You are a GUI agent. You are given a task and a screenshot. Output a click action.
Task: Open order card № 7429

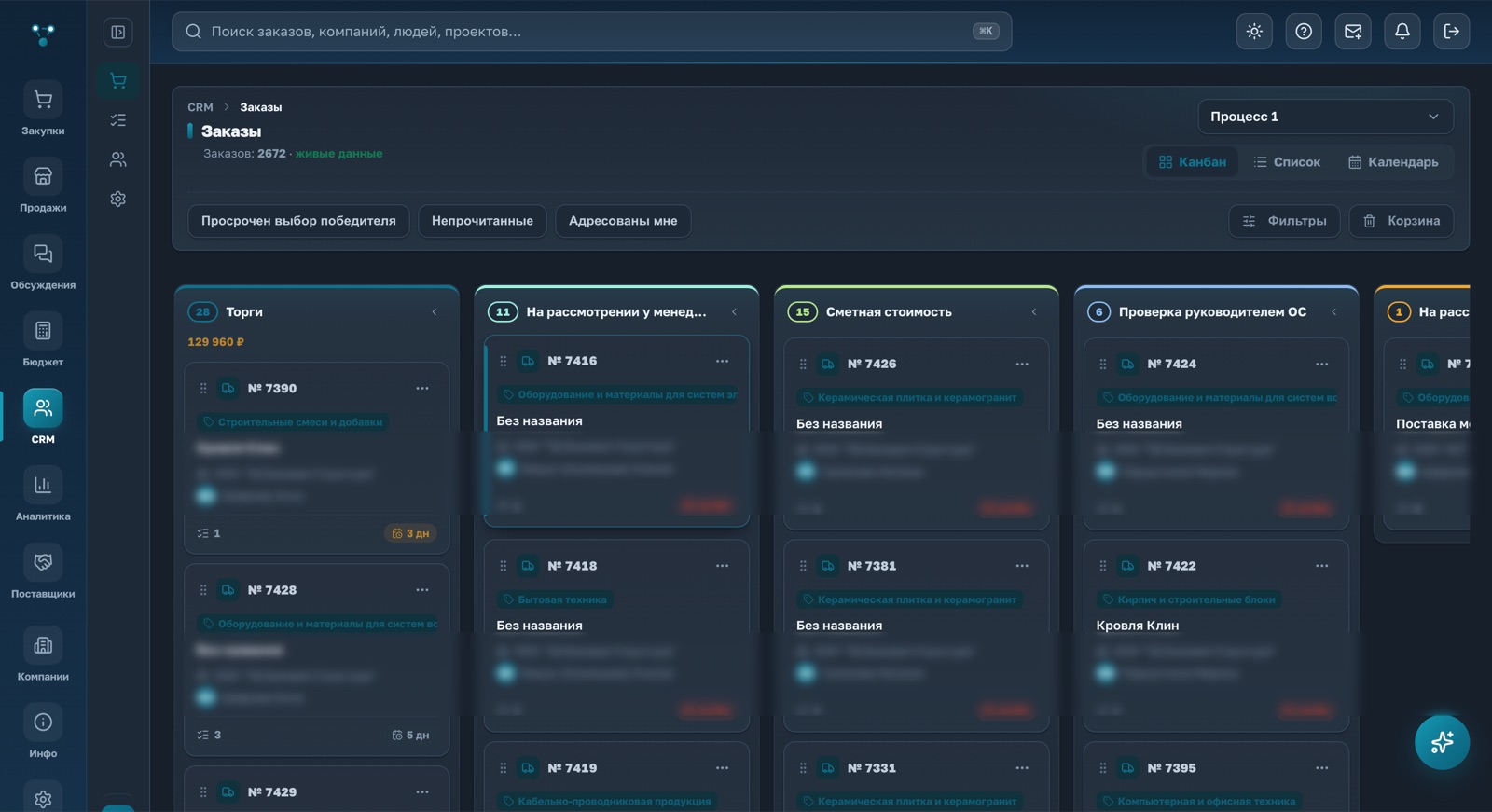point(316,789)
